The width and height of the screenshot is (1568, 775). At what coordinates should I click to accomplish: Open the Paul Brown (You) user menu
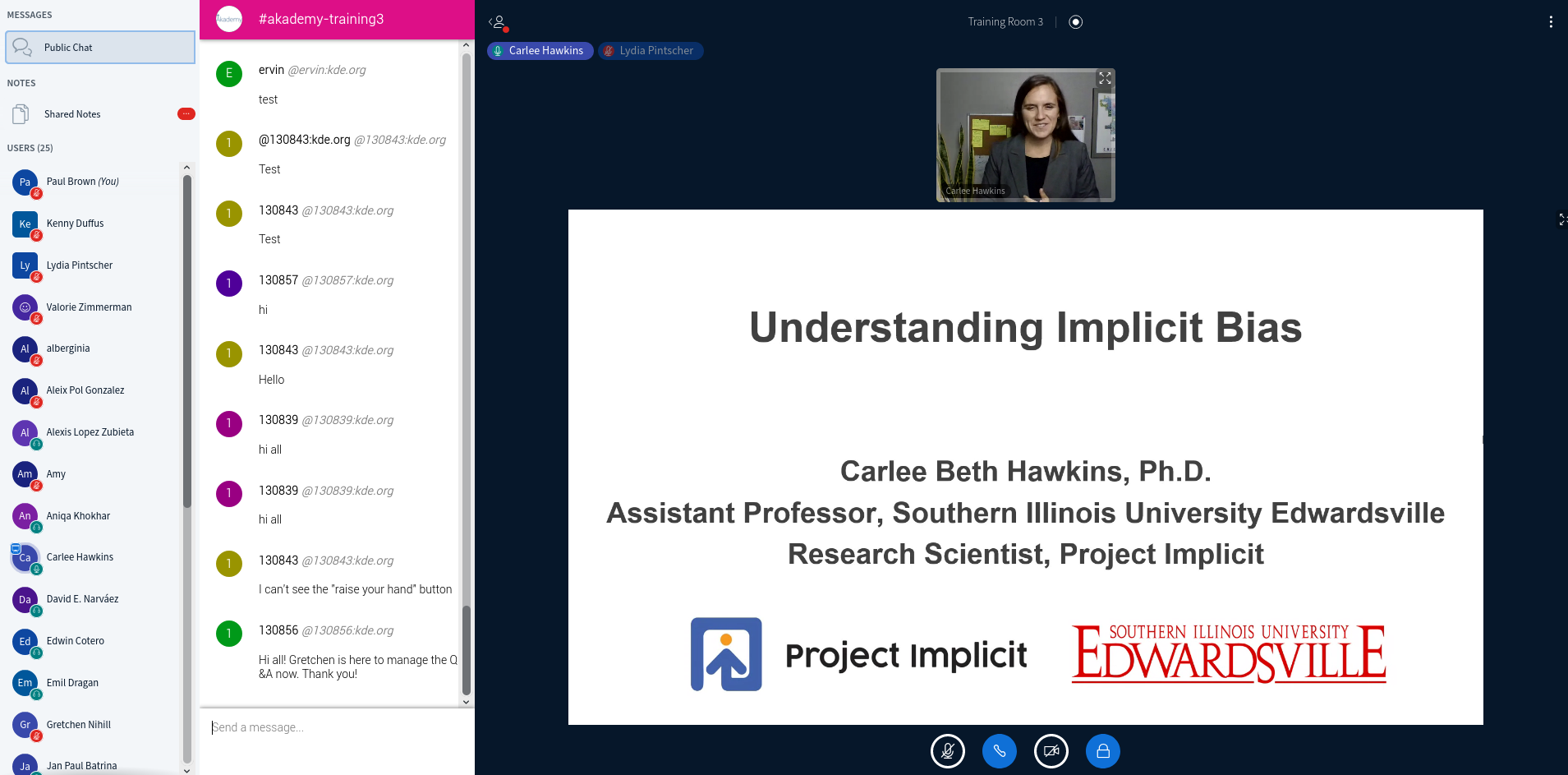93,182
